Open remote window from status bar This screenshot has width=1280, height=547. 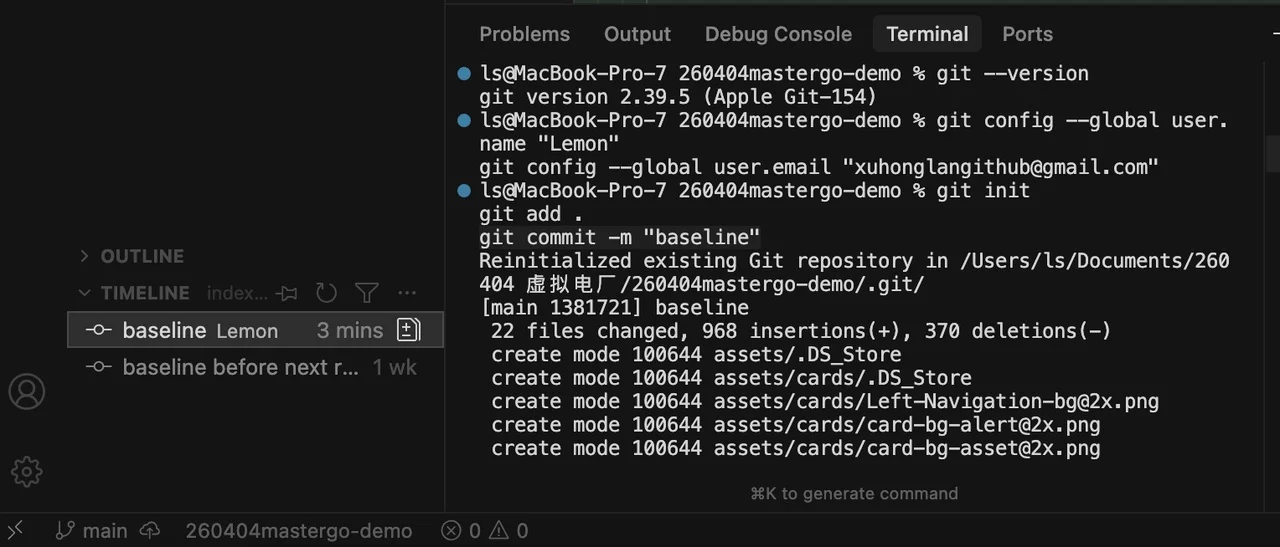15,530
